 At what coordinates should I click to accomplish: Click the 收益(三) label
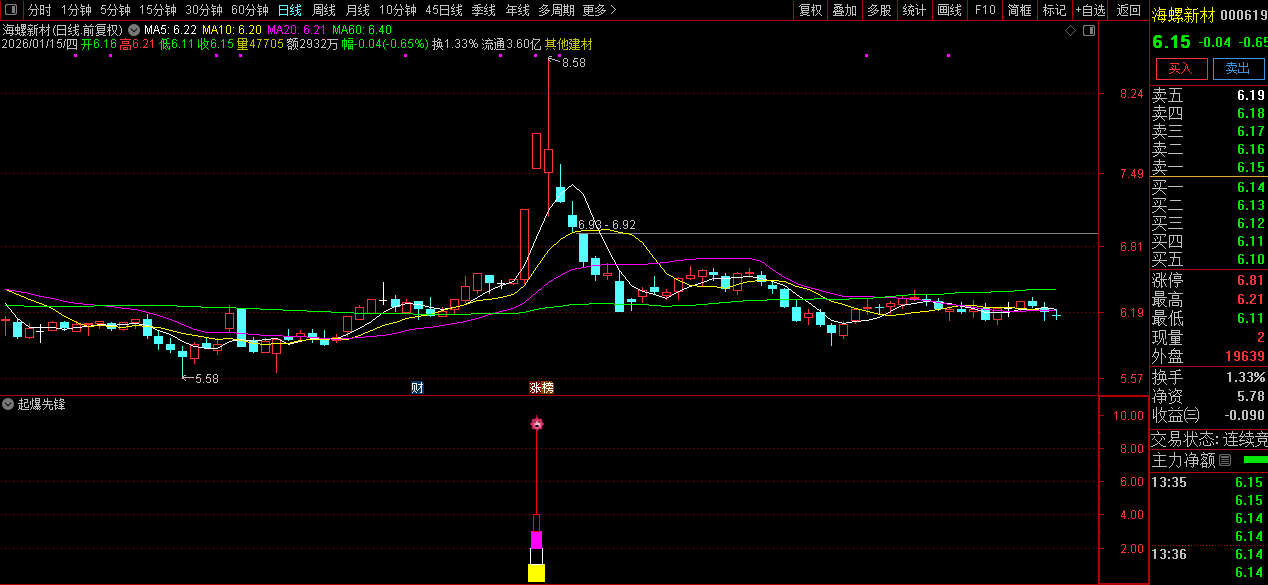click(1177, 414)
